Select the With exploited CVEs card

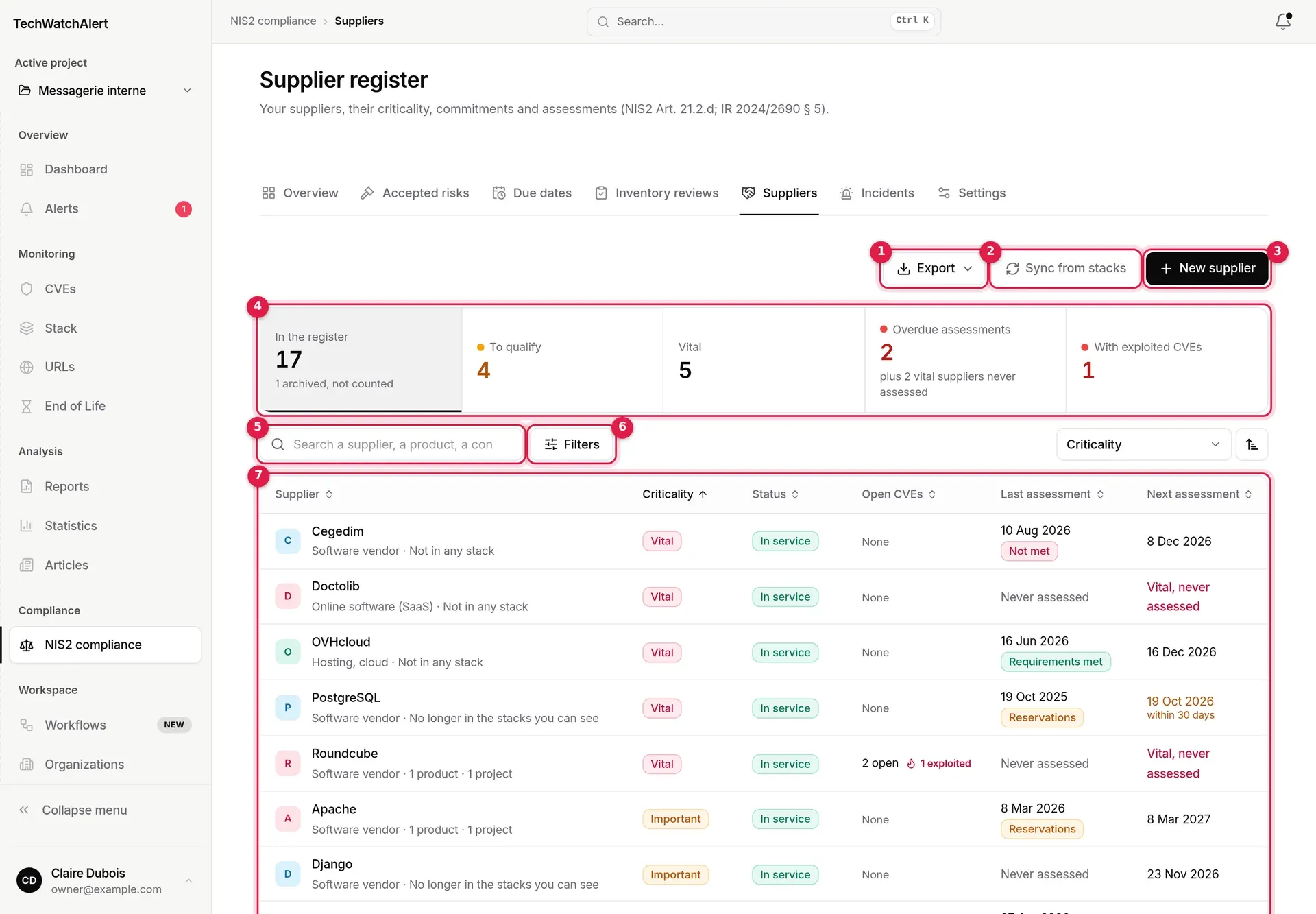point(1167,359)
